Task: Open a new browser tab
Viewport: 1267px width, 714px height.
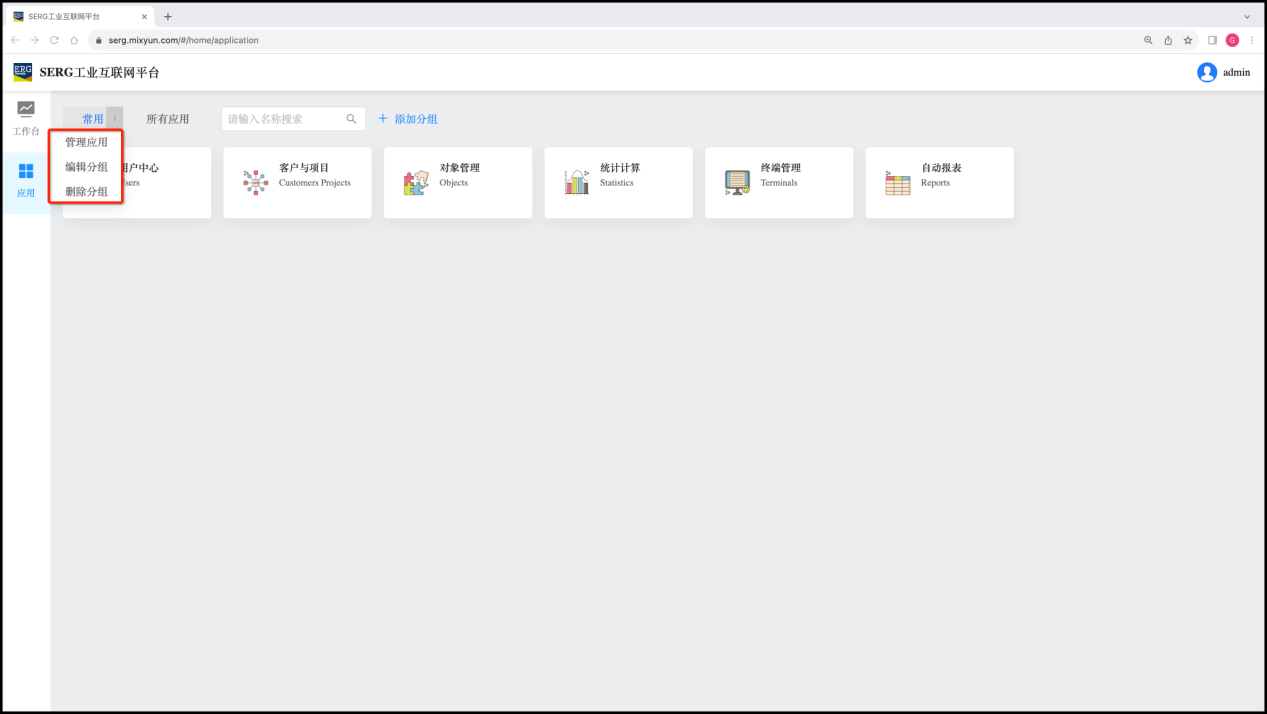Action: [168, 16]
